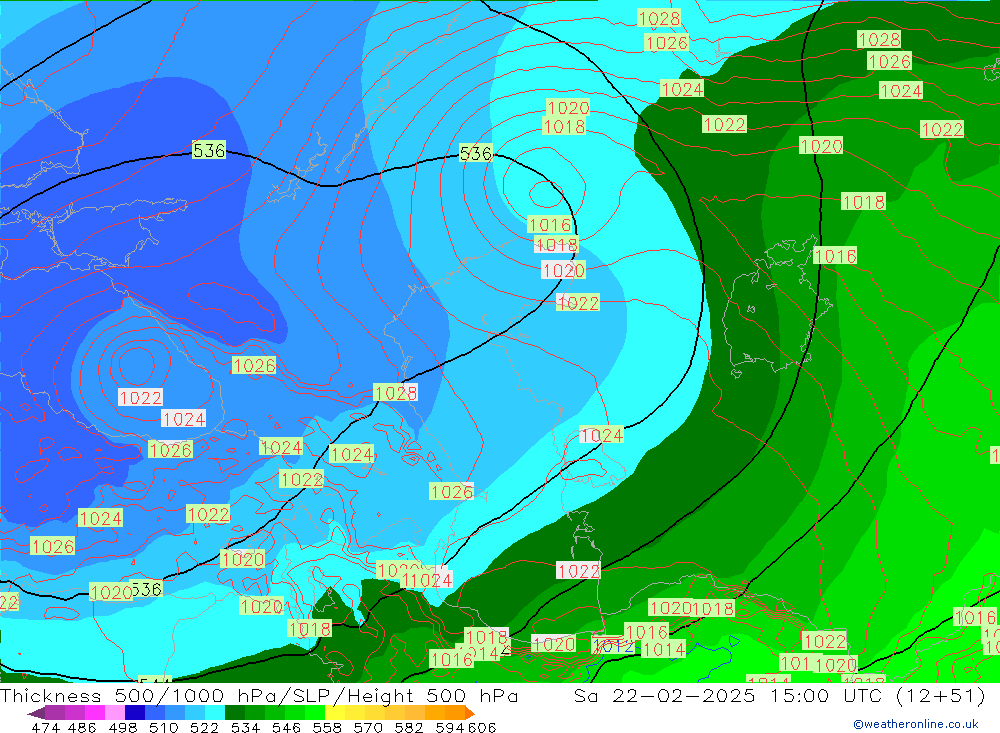Click the 510 legend value
This screenshot has width=1000, height=733.
coord(164,727)
